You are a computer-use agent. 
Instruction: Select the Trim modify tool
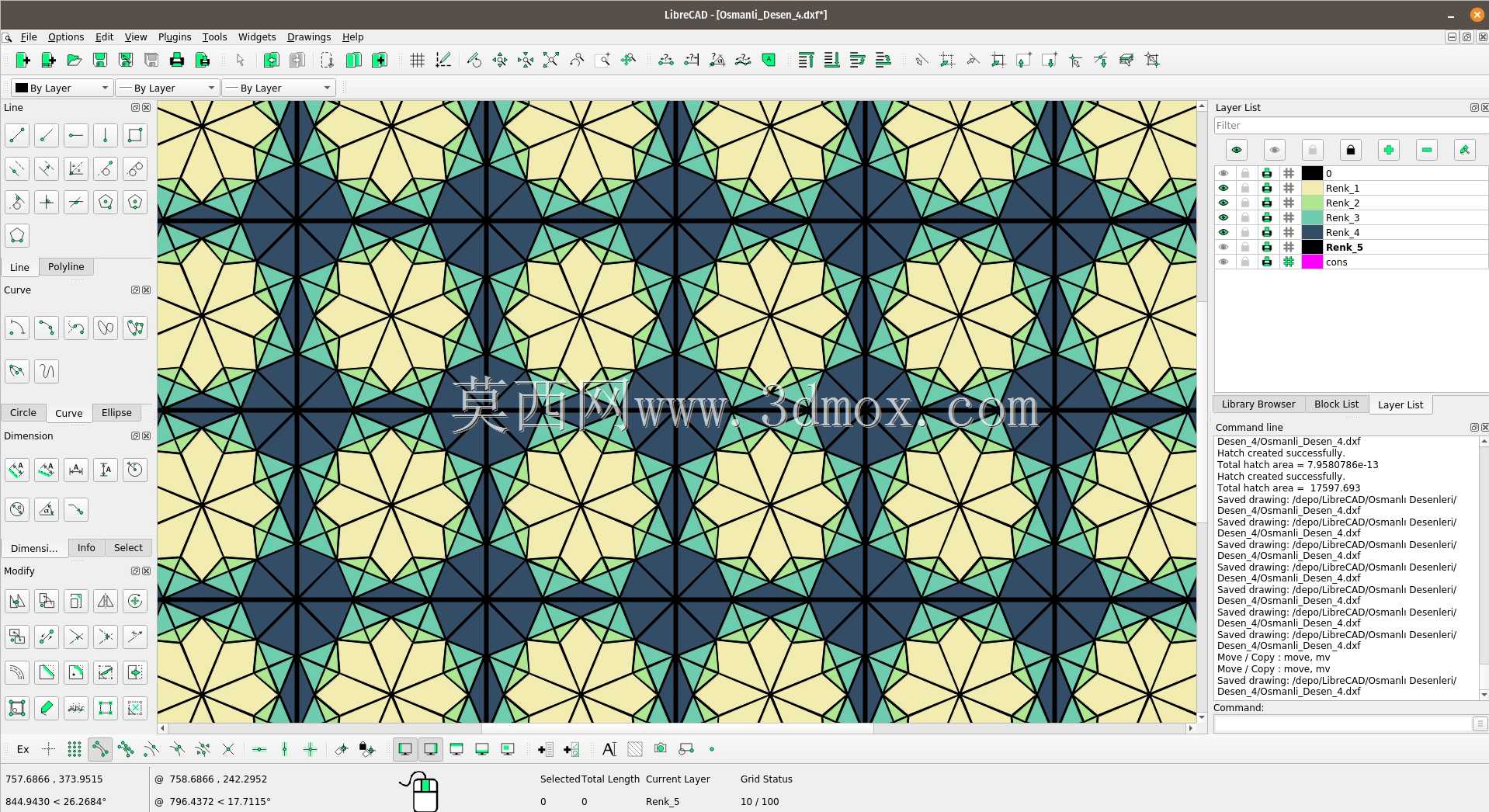76,637
